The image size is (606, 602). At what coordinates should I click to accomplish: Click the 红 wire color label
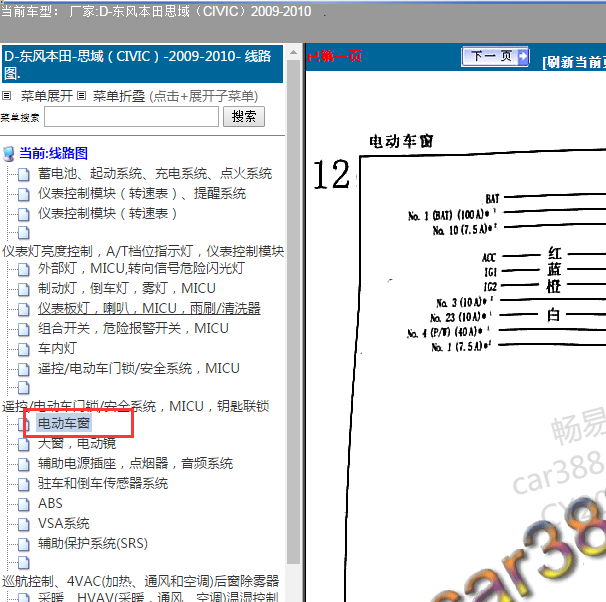coord(555,254)
